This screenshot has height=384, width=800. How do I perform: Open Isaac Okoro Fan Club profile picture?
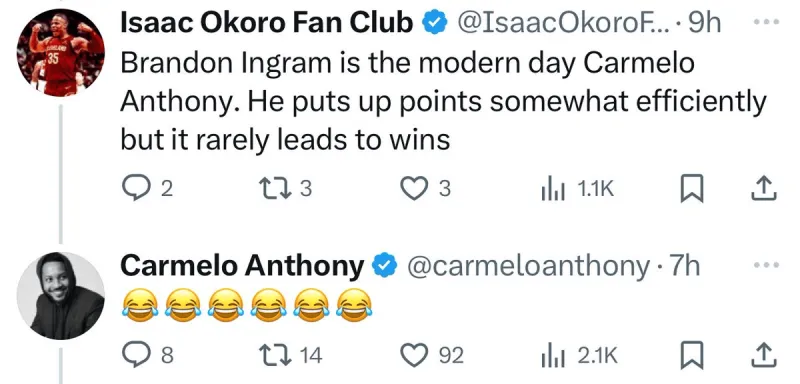tap(60, 53)
